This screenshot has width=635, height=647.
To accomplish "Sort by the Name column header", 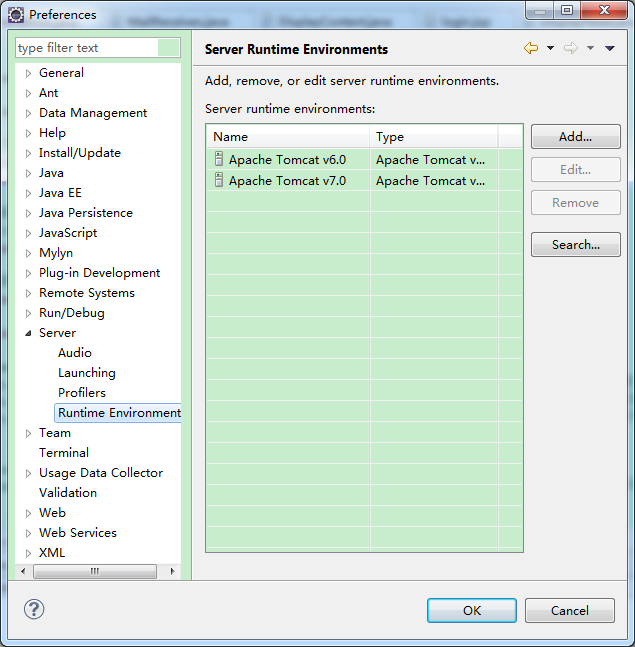I will [x=288, y=137].
